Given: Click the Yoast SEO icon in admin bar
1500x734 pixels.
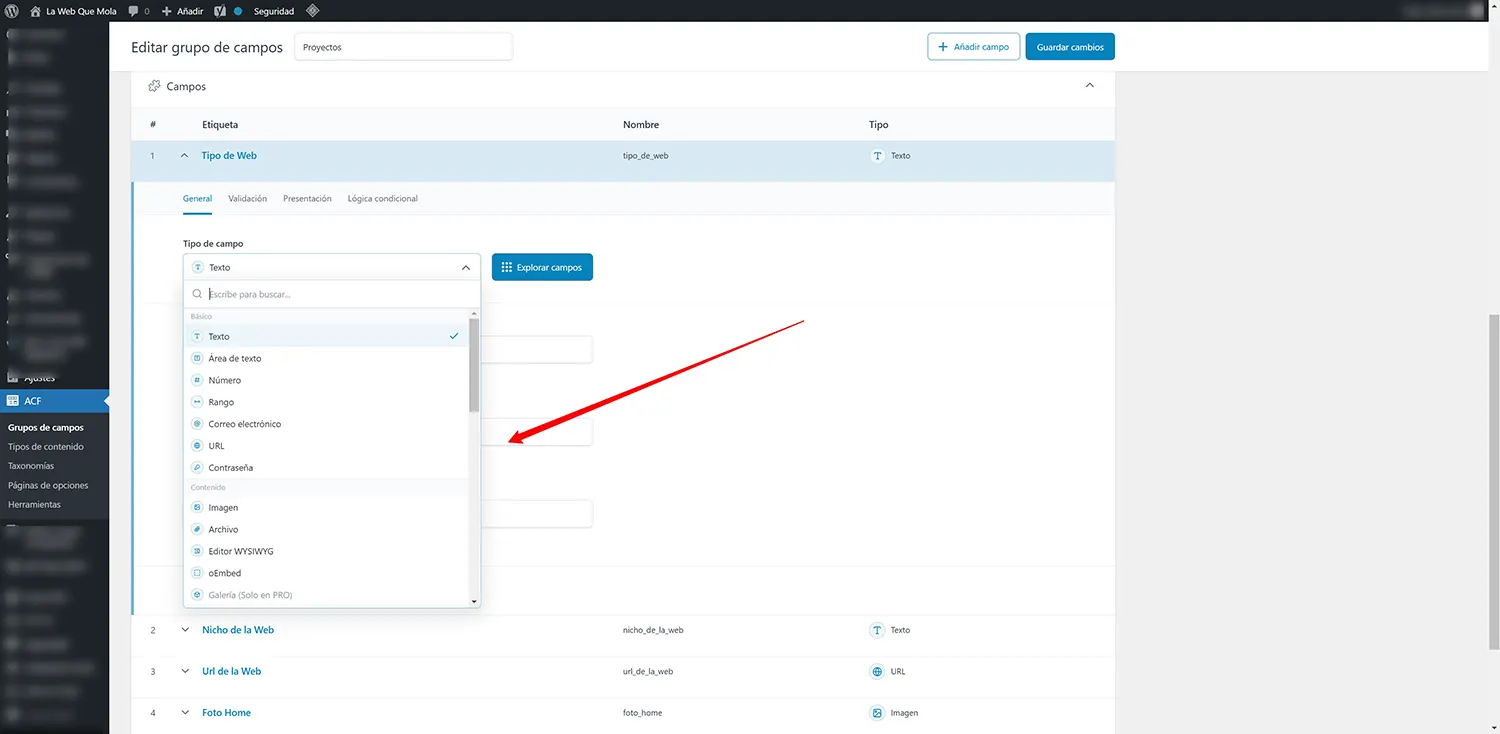Looking at the screenshot, I should pyautogui.click(x=219, y=11).
